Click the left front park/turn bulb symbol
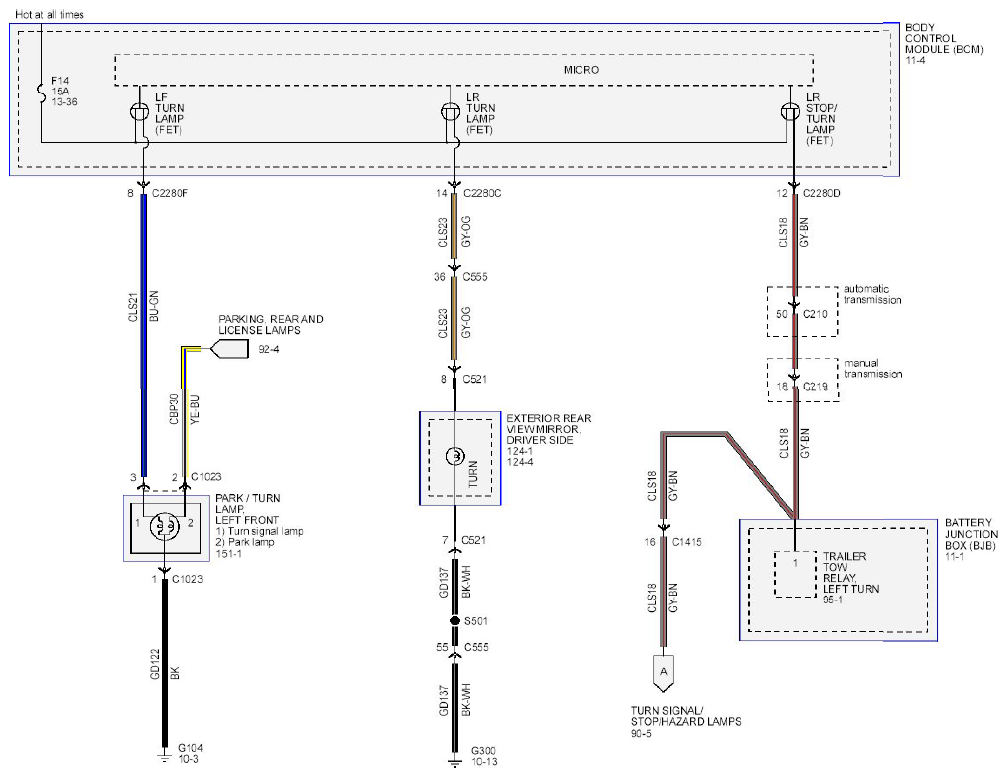The width and height of the screenshot is (1007, 777). click(163, 527)
